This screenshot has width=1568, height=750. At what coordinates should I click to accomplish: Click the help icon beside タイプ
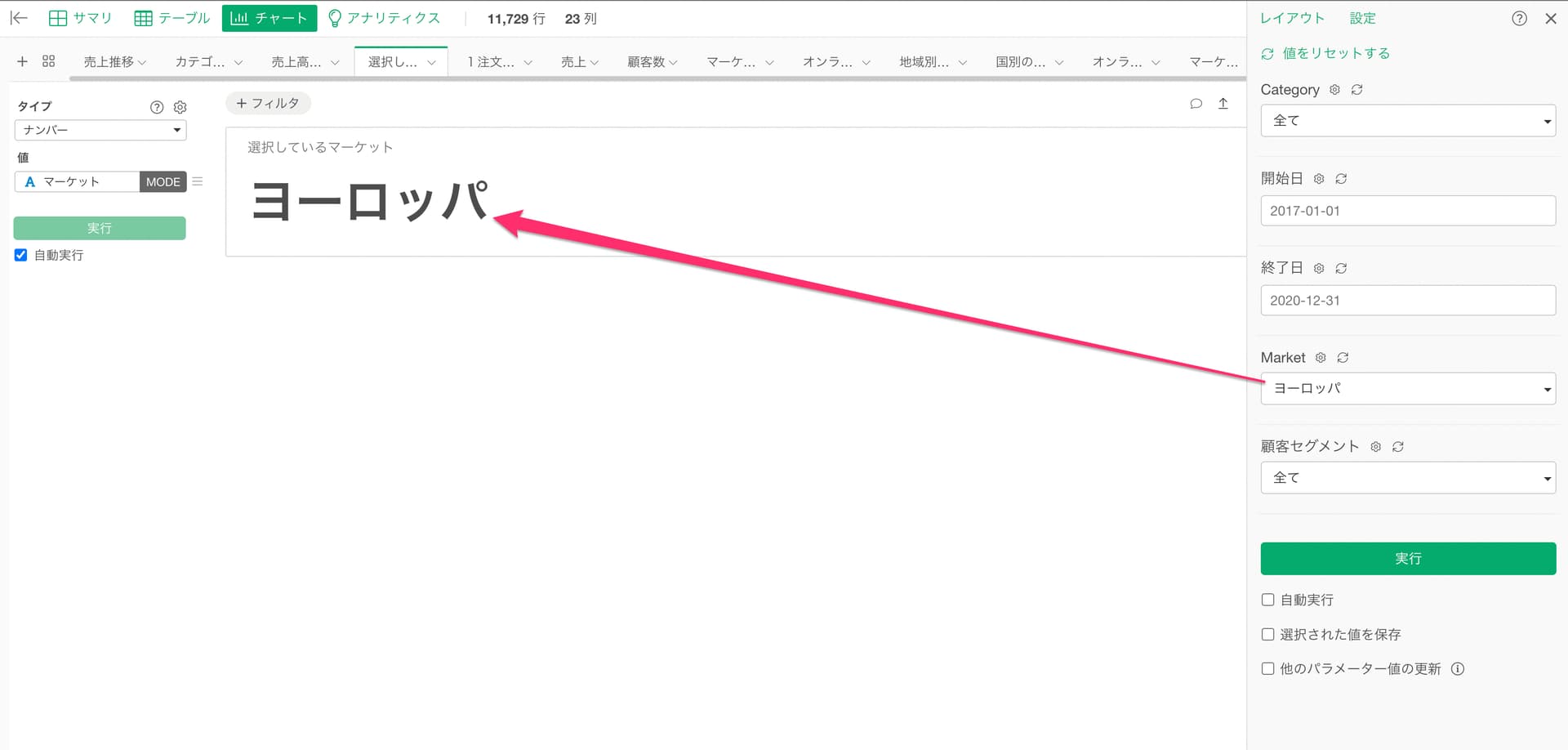(157, 107)
